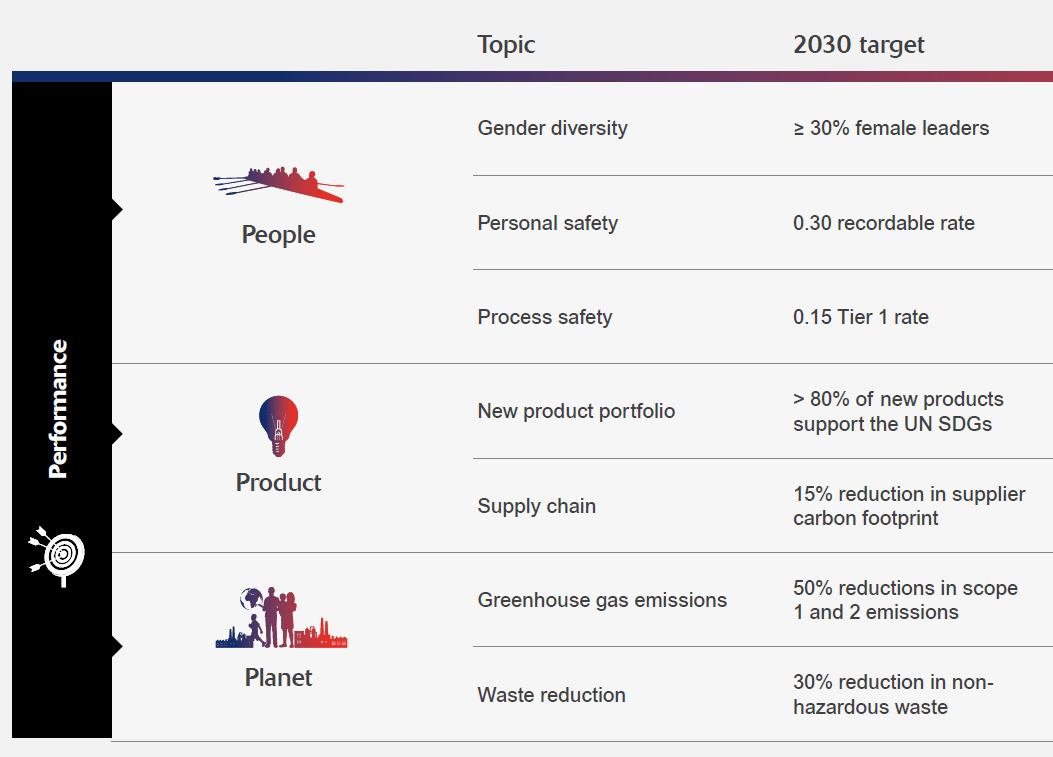Click the Product category label

tap(278, 482)
